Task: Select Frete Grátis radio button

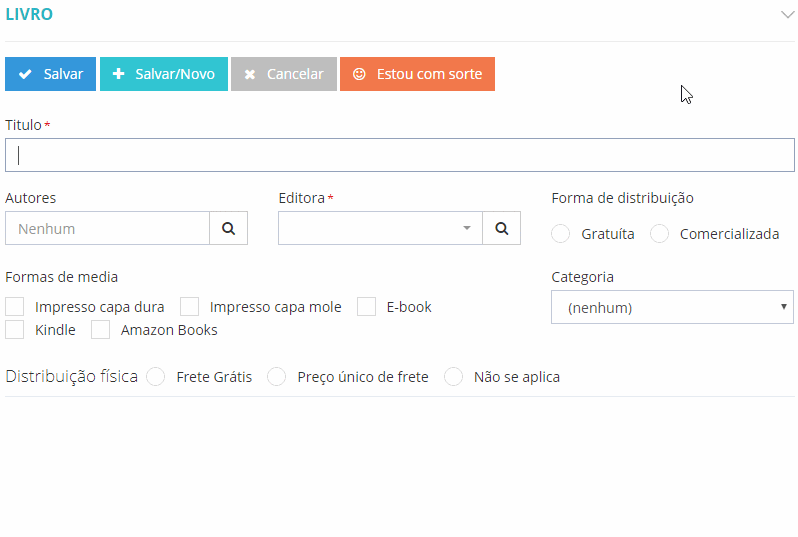Action: click(156, 377)
